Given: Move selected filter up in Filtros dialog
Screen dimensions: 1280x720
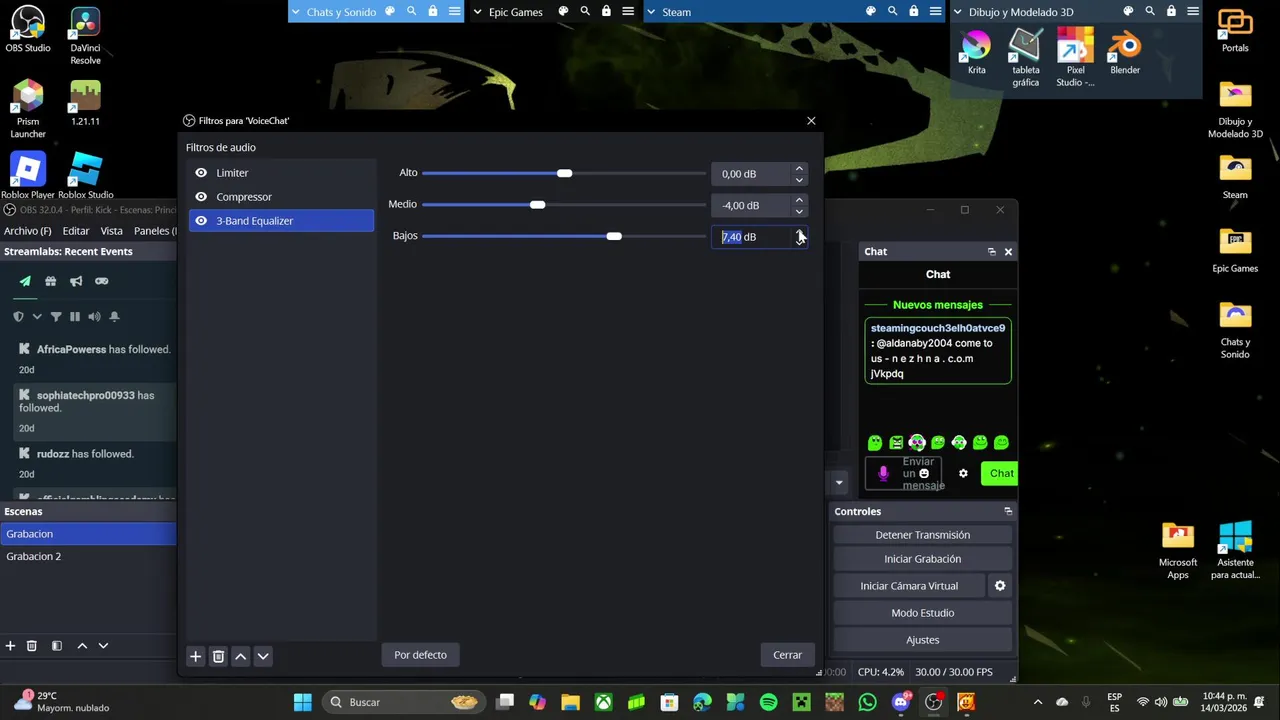Looking at the screenshot, I should tap(241, 656).
